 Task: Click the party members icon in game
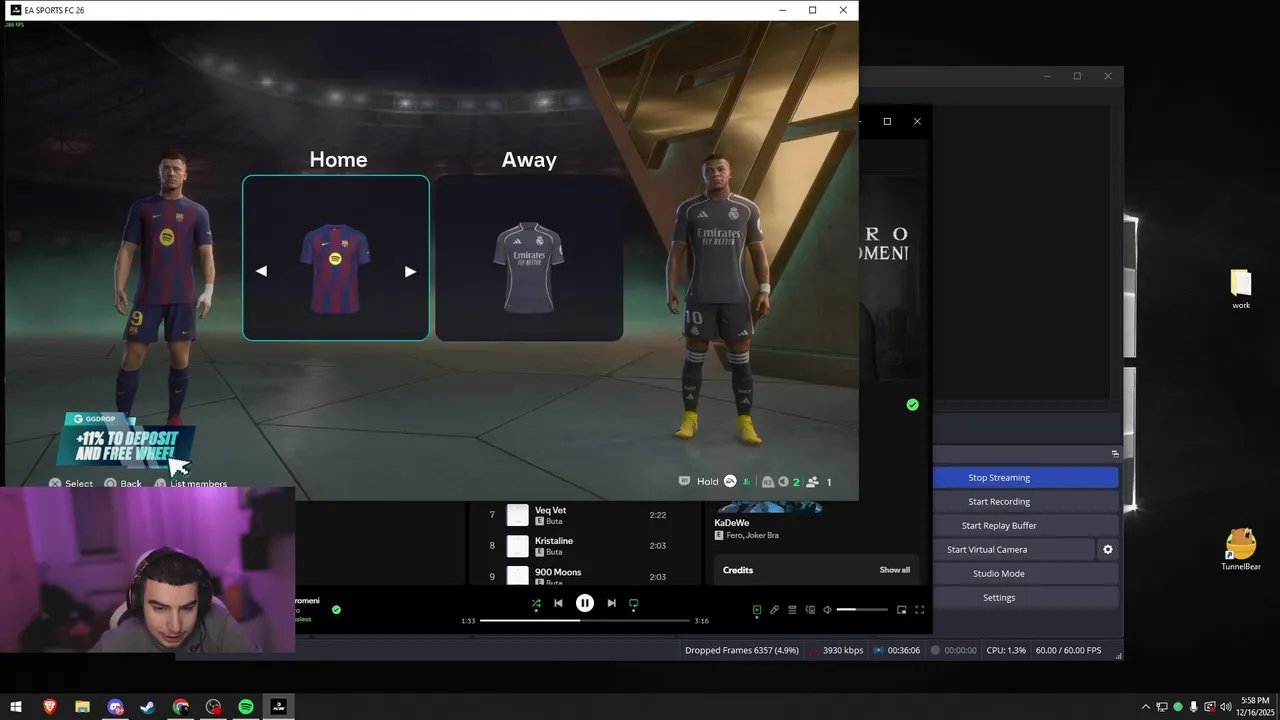[x=813, y=482]
